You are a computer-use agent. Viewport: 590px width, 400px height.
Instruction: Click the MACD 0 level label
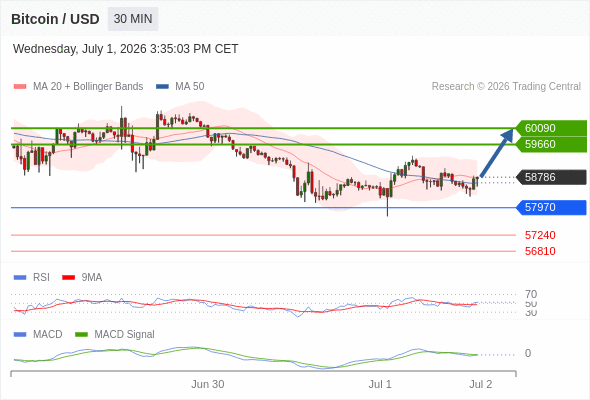tap(528, 353)
